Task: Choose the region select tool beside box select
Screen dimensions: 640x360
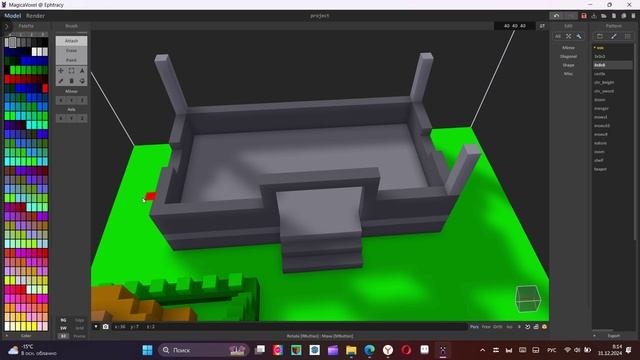Action: click(82, 71)
